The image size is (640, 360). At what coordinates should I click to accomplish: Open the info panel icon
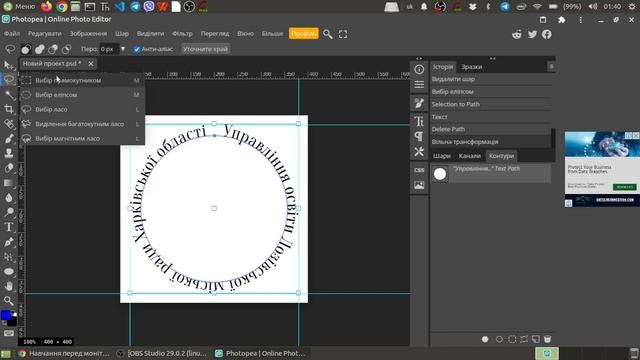[x=419, y=69]
